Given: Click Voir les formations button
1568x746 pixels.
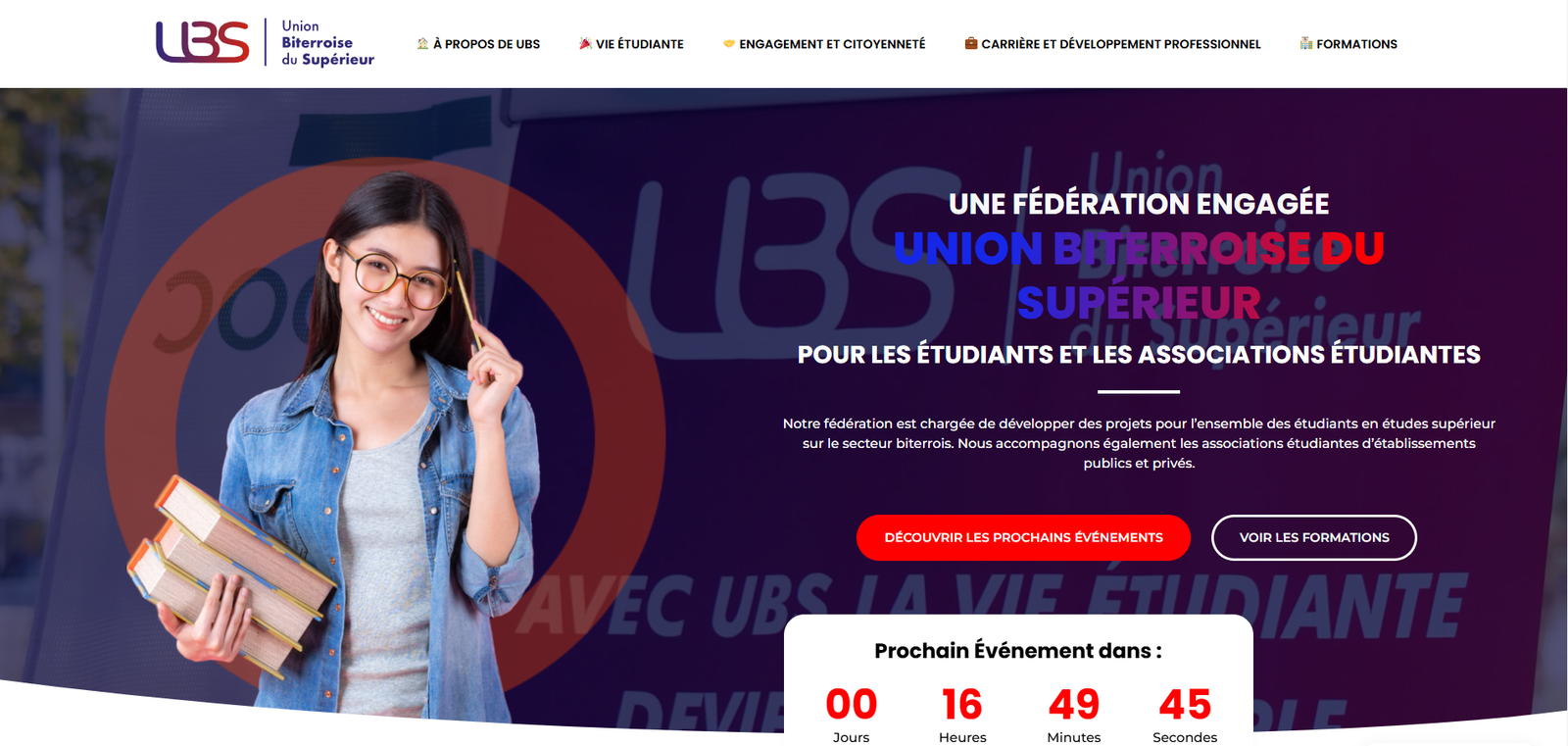Looking at the screenshot, I should click(1314, 537).
